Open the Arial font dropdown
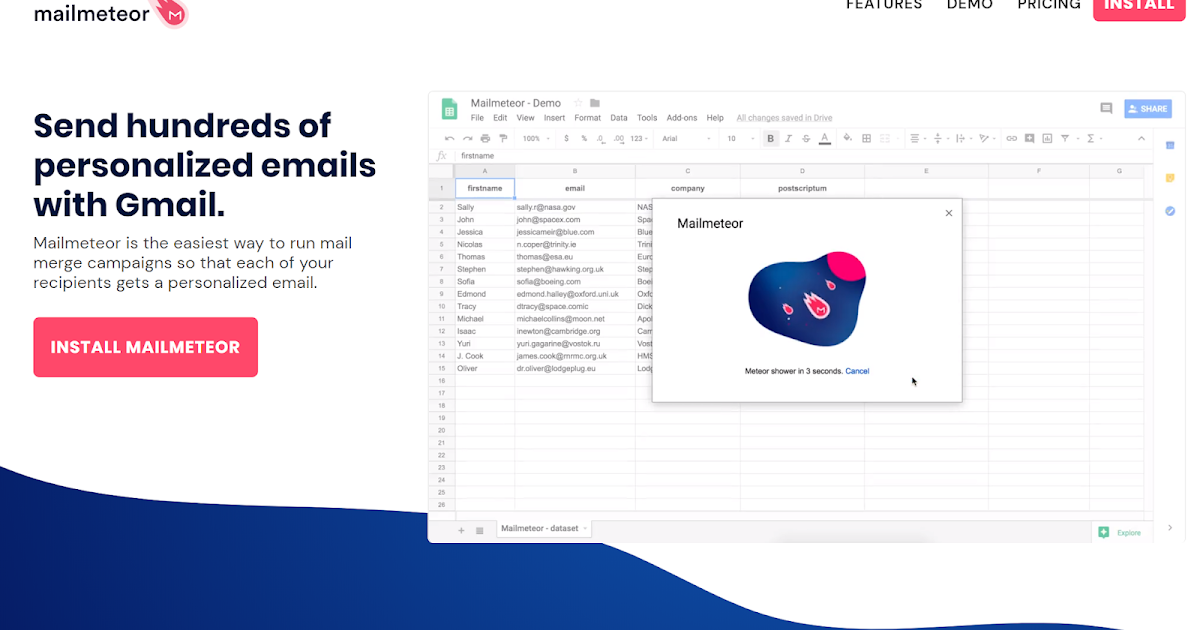The width and height of the screenshot is (1200, 630). [x=687, y=138]
